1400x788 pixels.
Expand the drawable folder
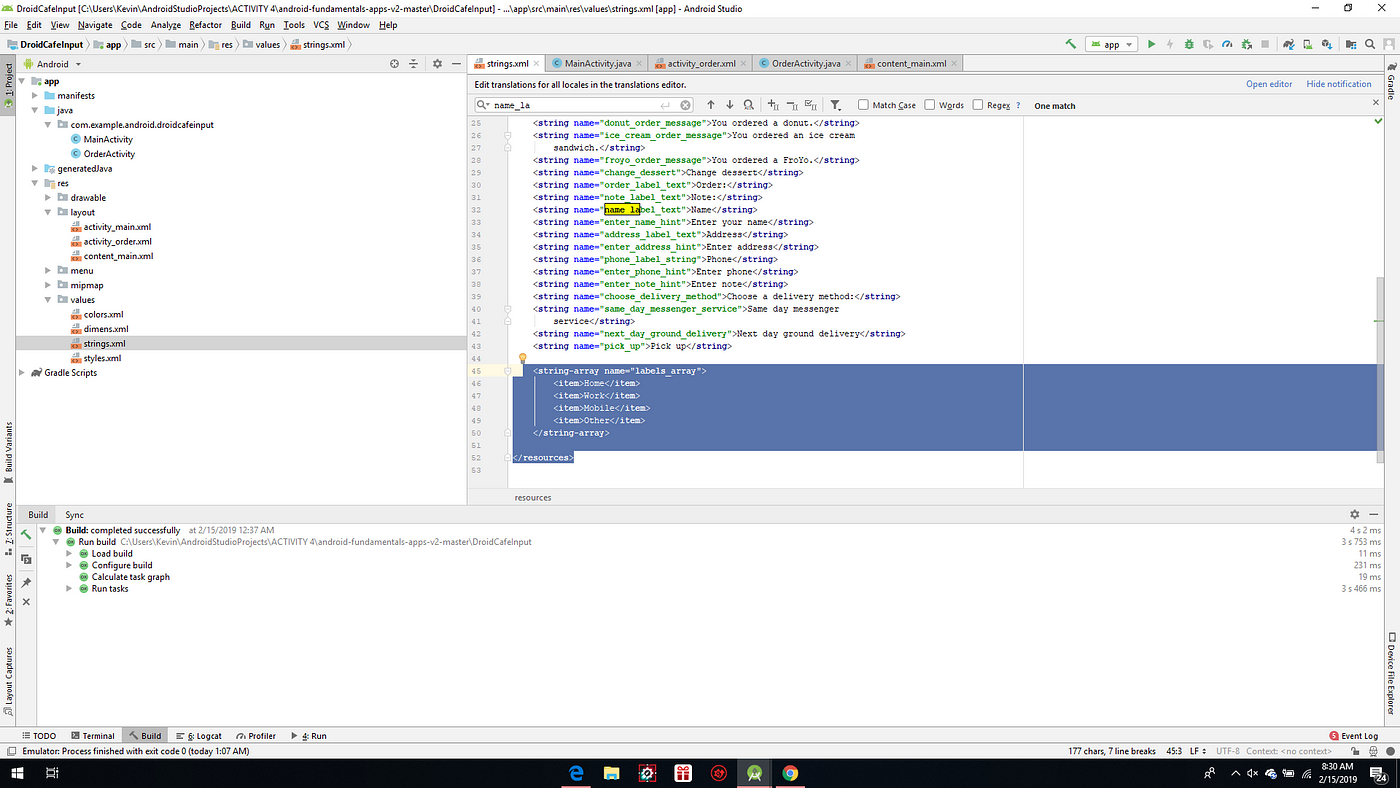click(49, 198)
